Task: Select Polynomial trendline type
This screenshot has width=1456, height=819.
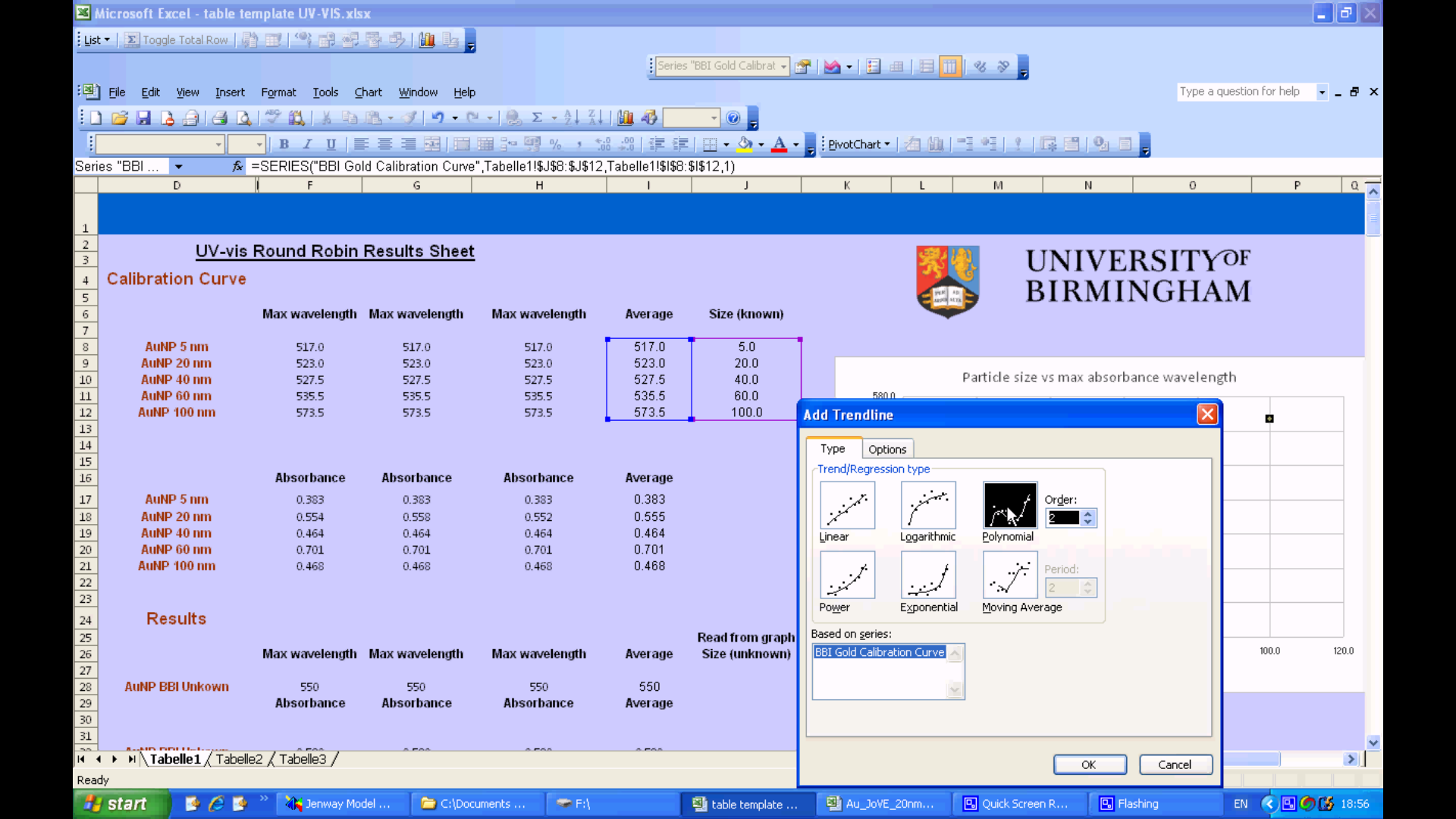Action: 1009,506
